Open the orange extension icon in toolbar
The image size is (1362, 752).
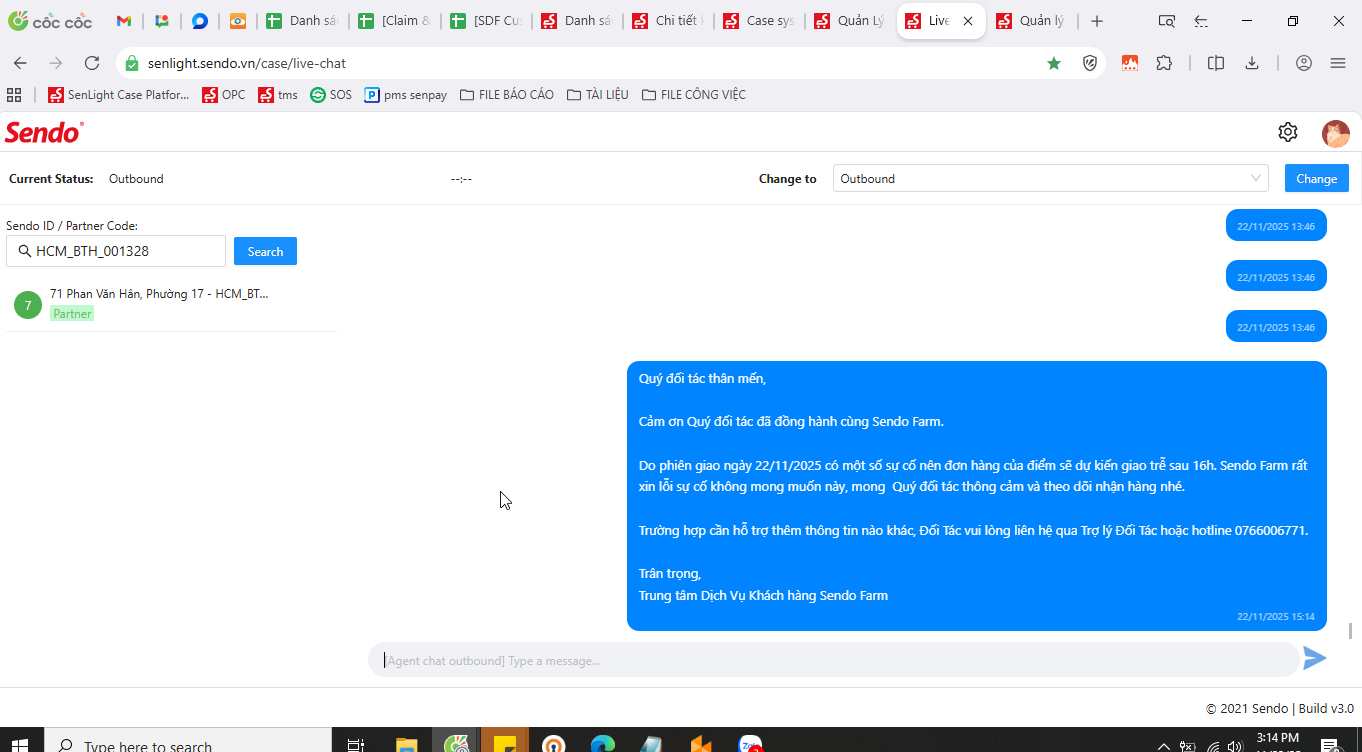1130,63
